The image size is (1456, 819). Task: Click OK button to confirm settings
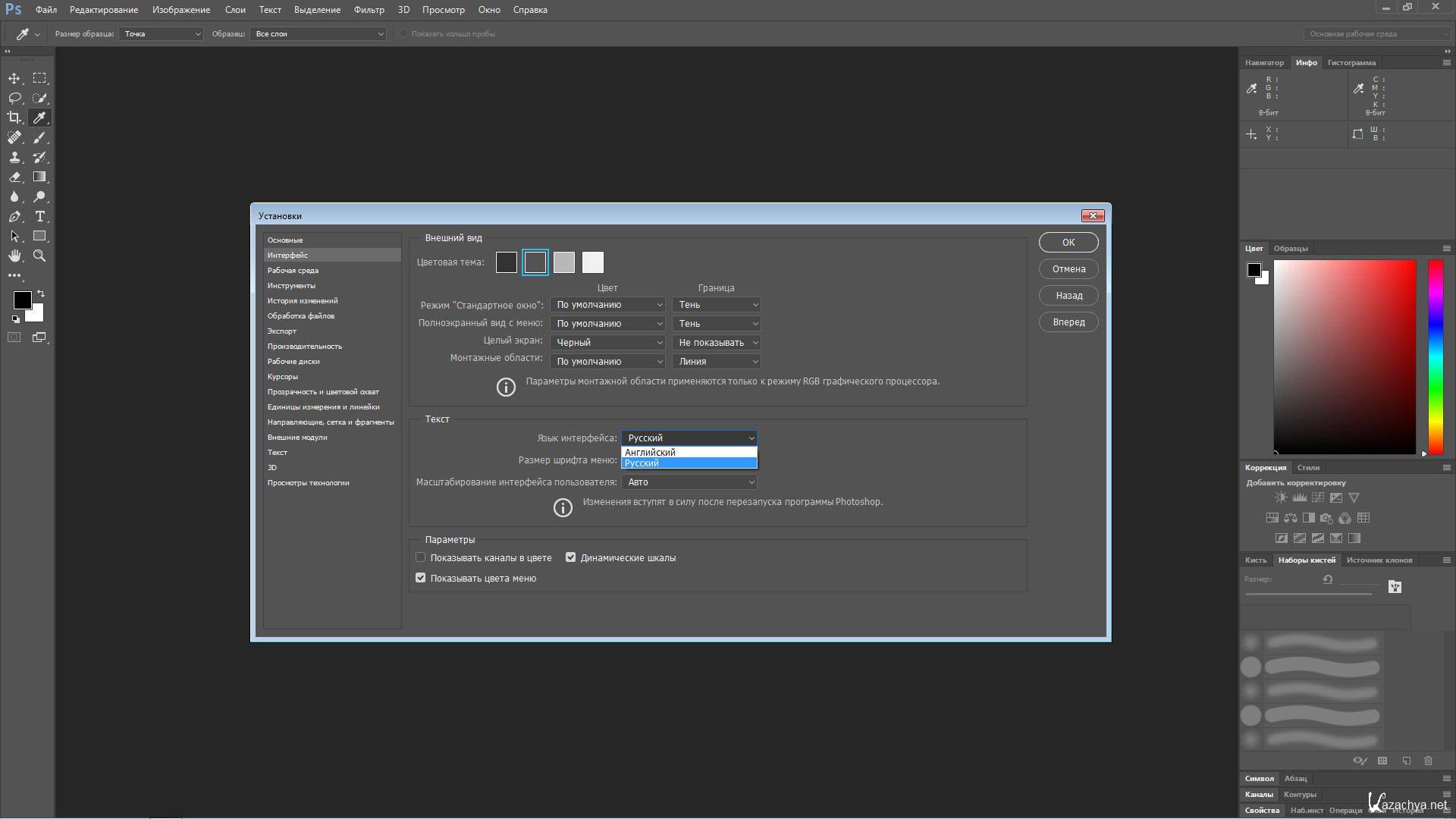[1068, 242]
